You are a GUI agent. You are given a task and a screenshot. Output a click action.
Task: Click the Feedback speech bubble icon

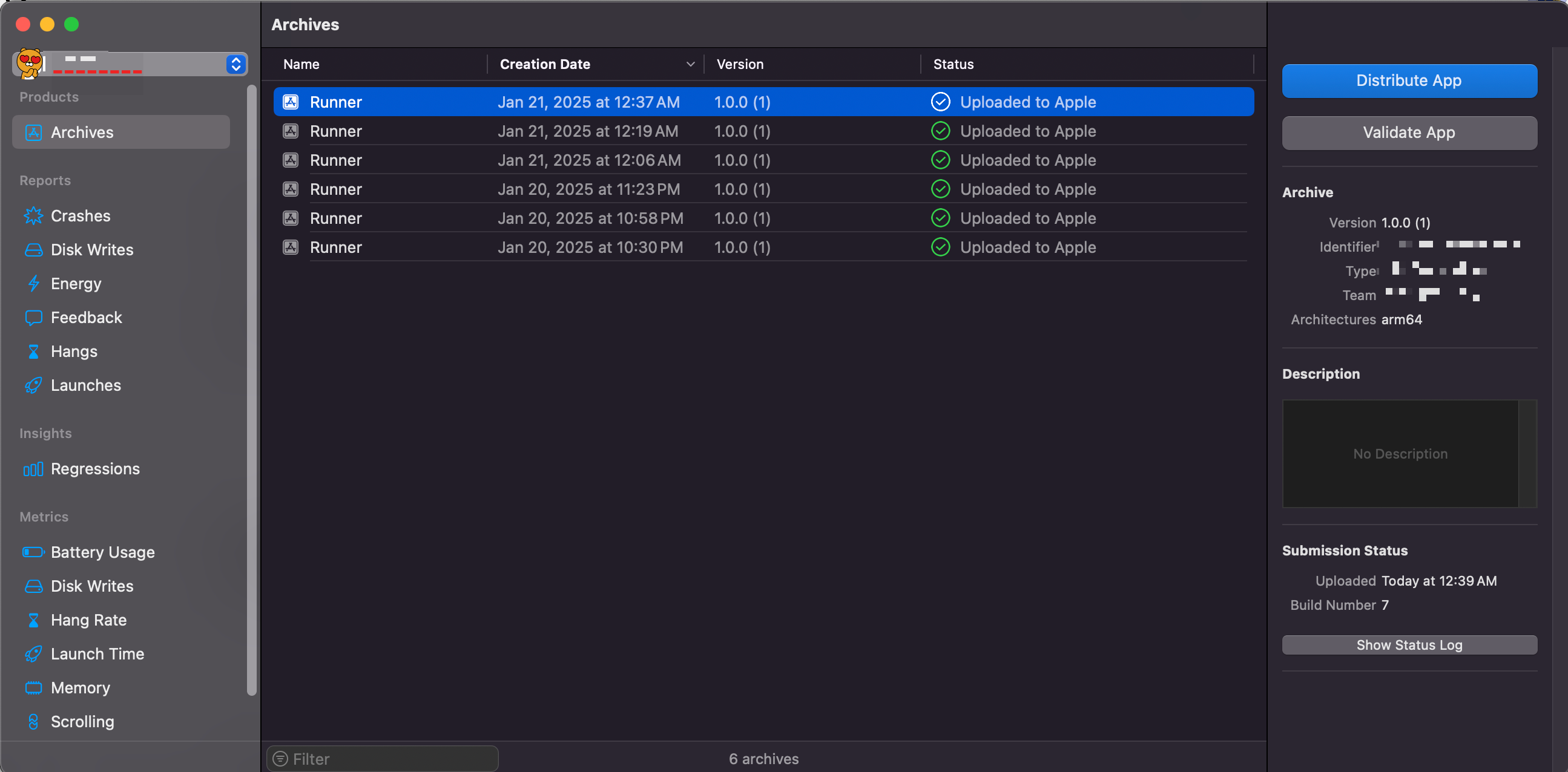(33, 318)
